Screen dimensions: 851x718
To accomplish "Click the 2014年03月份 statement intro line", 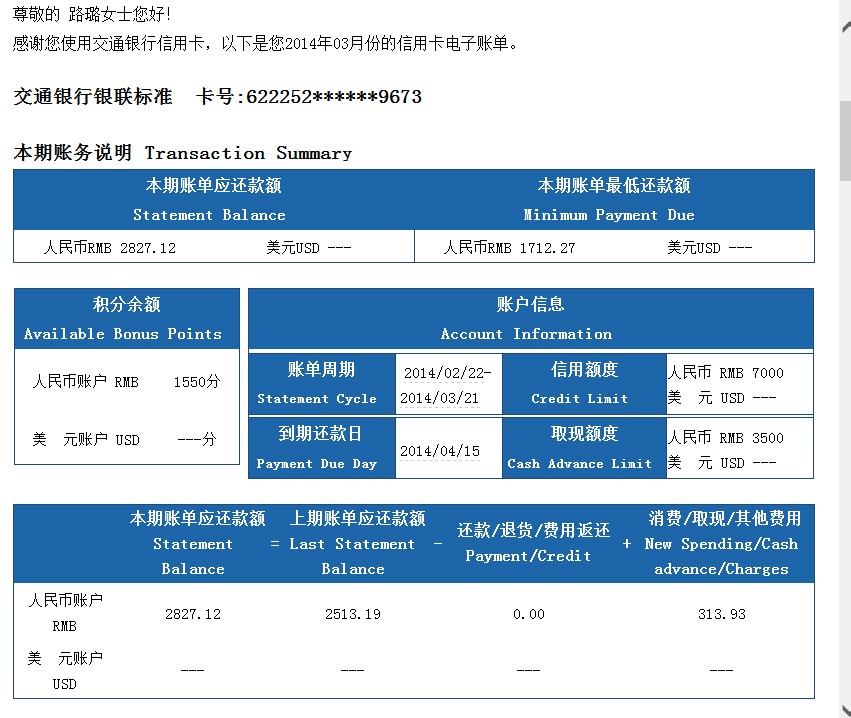I will point(265,43).
